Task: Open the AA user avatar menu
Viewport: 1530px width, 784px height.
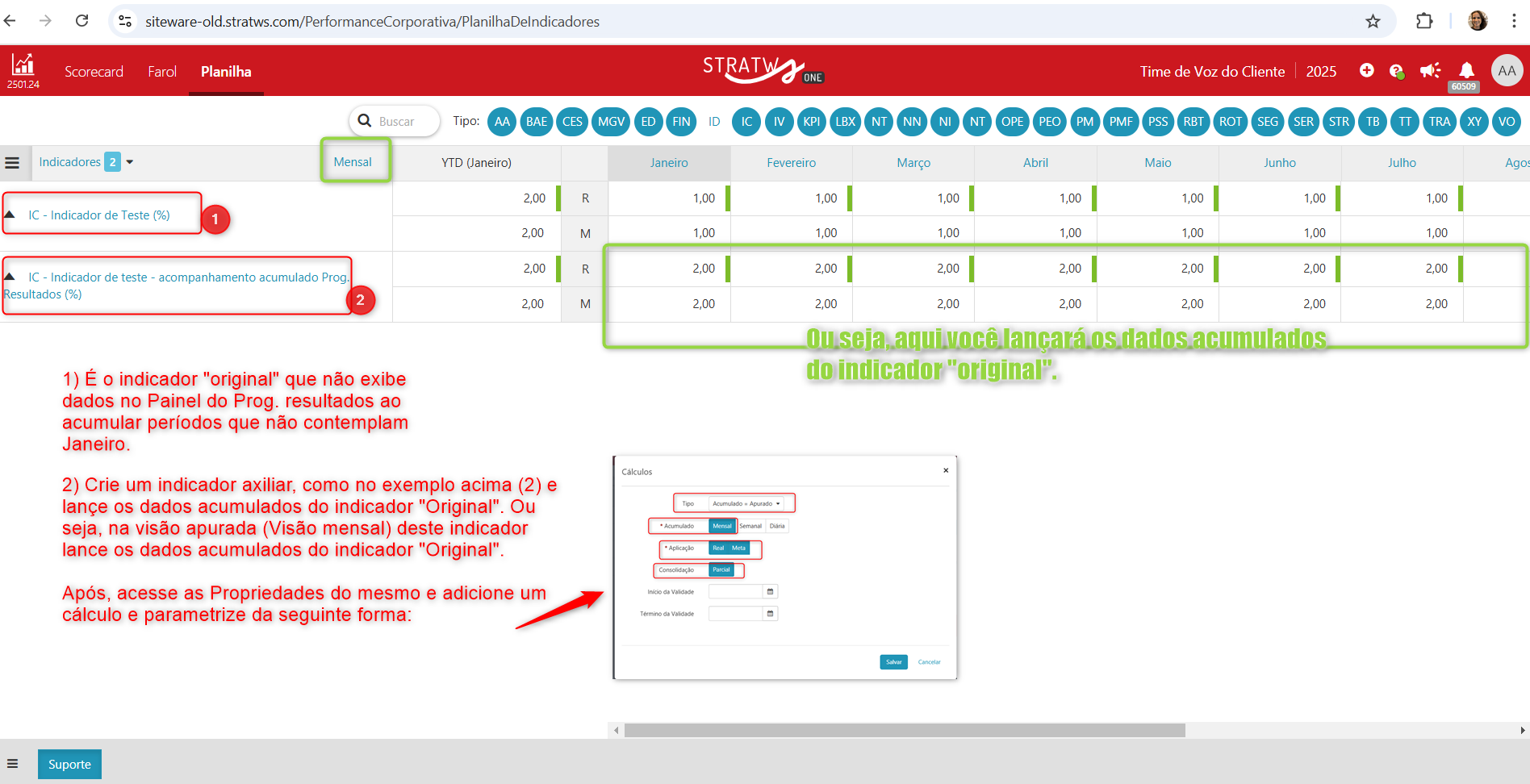Action: [1507, 71]
